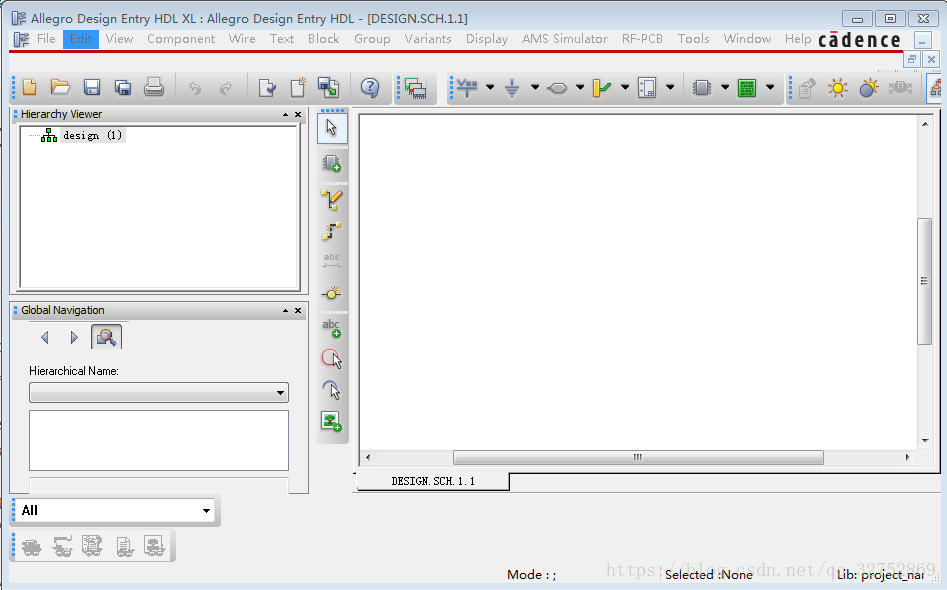
Task: Close the Hierarchy Viewer panel
Action: [298, 115]
